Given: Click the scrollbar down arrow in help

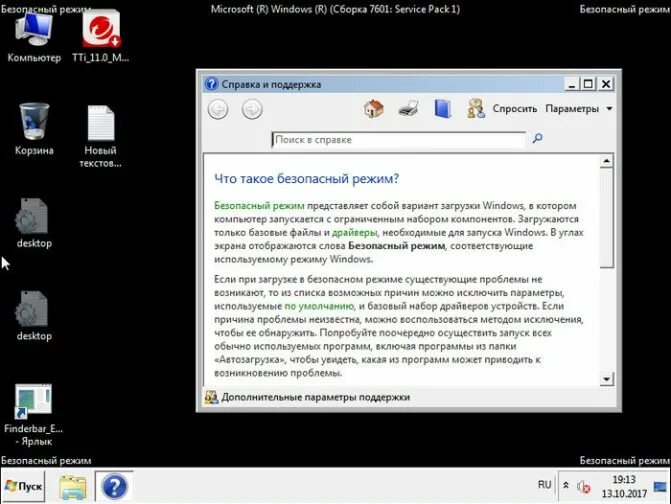Looking at the screenshot, I should click(x=606, y=379).
